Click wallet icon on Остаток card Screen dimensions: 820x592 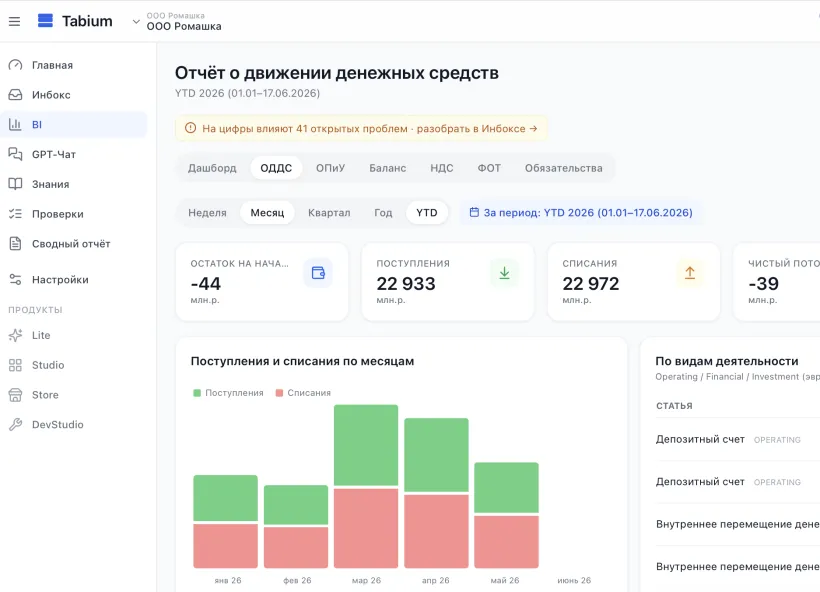tap(318, 273)
